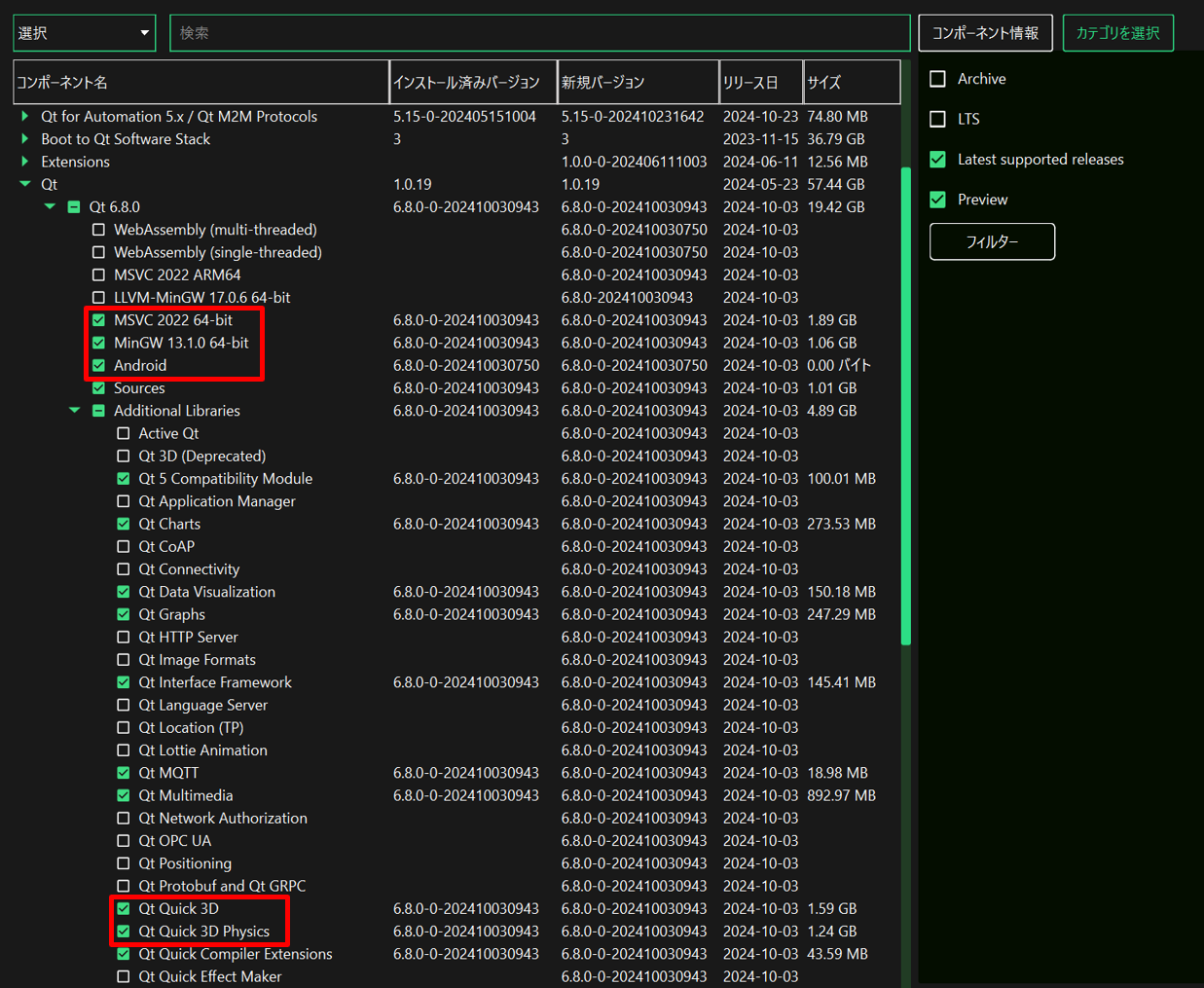1204x988 pixels.
Task: Uncheck the MSVC 2022 64-bit component
Action: click(98, 320)
